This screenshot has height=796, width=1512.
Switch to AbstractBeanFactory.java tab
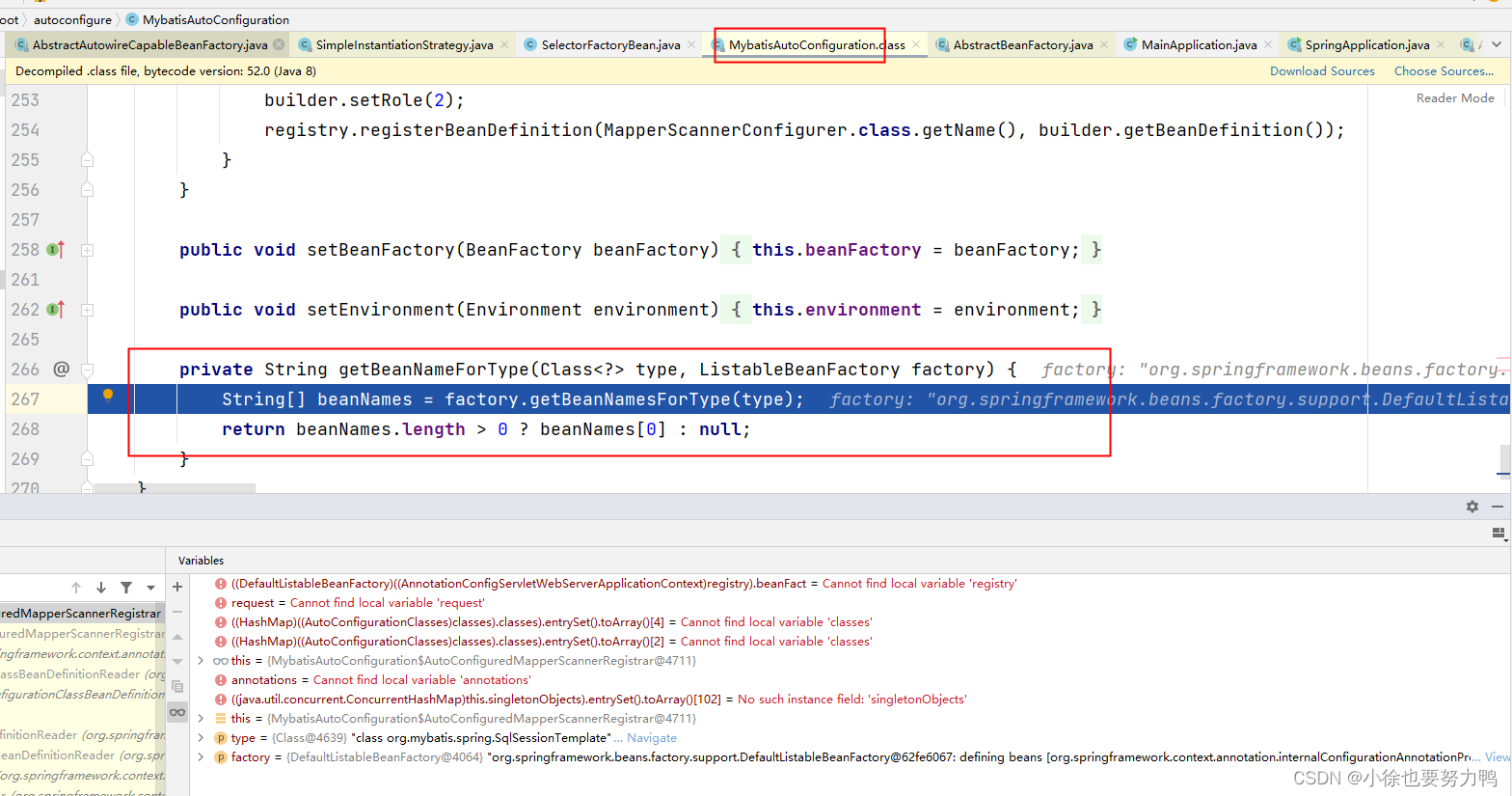tap(1023, 44)
